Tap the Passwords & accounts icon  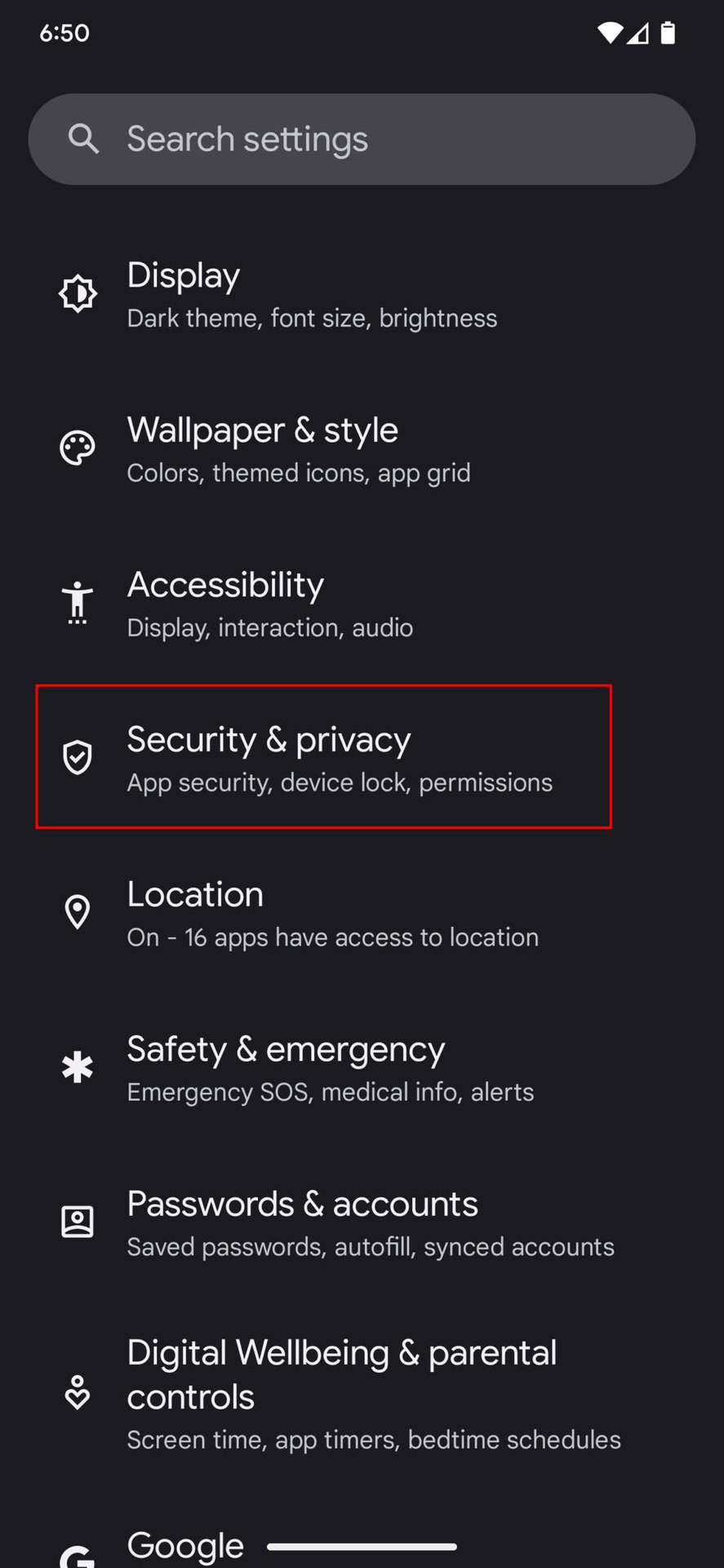78,1222
